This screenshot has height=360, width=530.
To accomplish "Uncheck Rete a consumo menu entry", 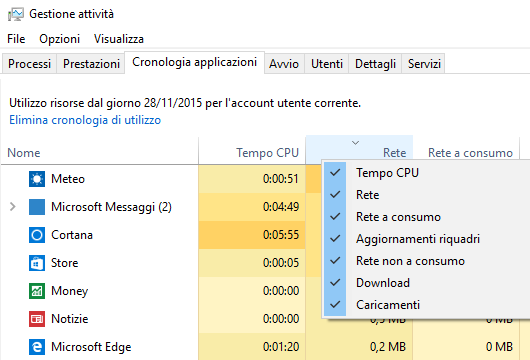I will tap(427, 217).
